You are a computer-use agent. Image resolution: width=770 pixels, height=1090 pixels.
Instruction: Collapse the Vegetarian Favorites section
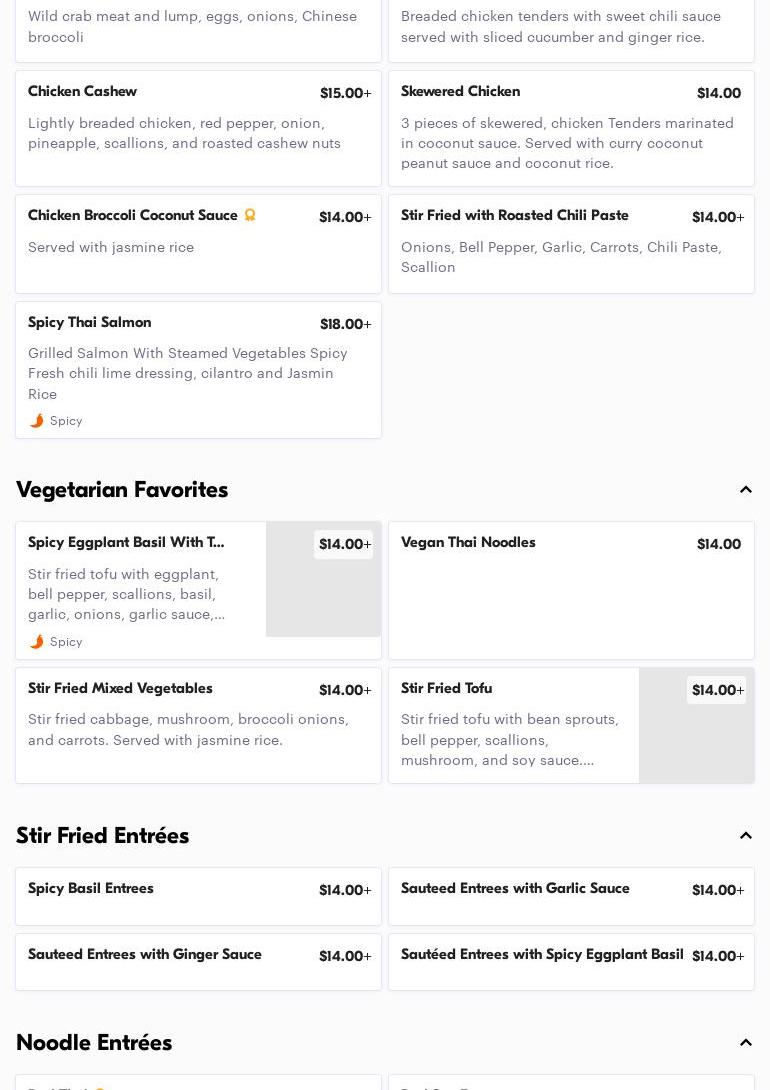(x=745, y=490)
